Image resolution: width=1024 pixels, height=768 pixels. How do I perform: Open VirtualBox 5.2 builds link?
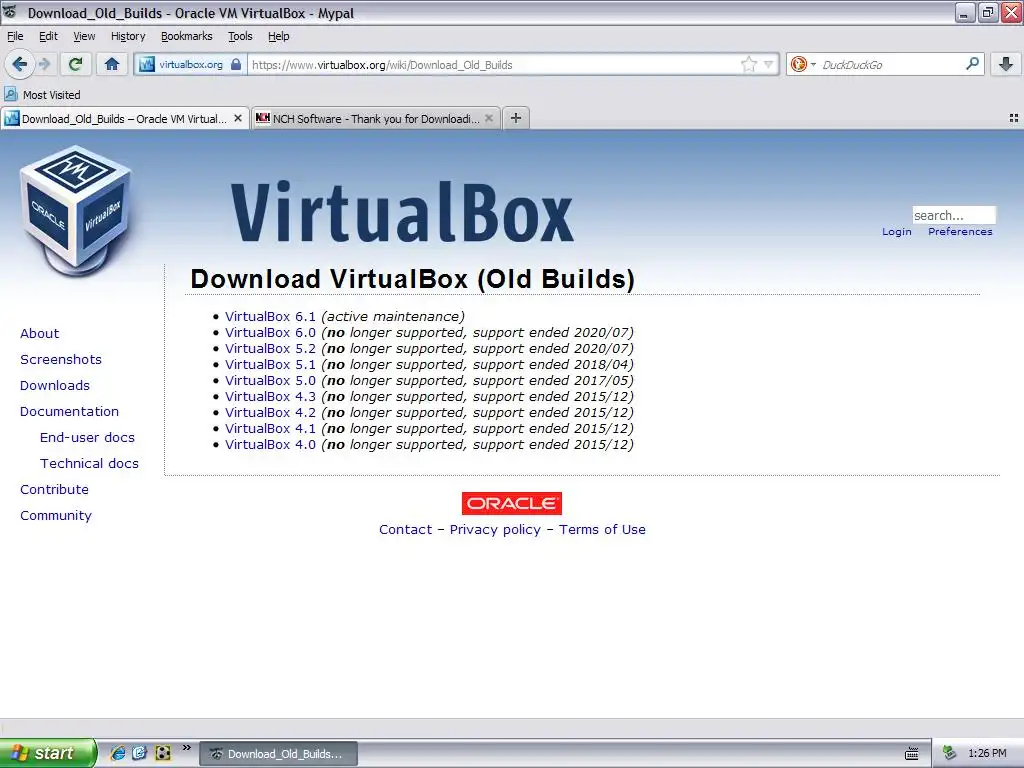[270, 348]
